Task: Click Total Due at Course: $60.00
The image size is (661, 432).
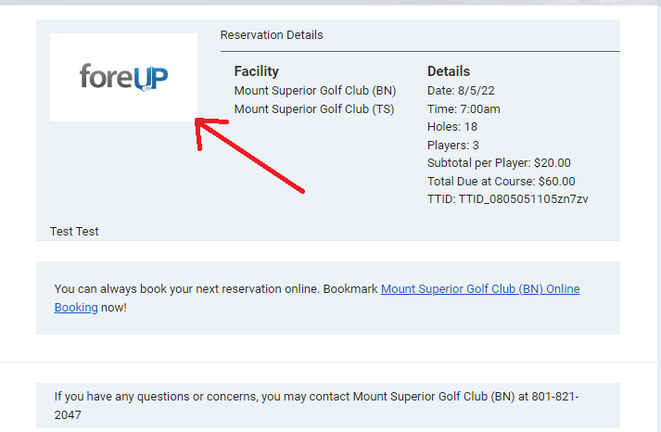Action: [501, 181]
